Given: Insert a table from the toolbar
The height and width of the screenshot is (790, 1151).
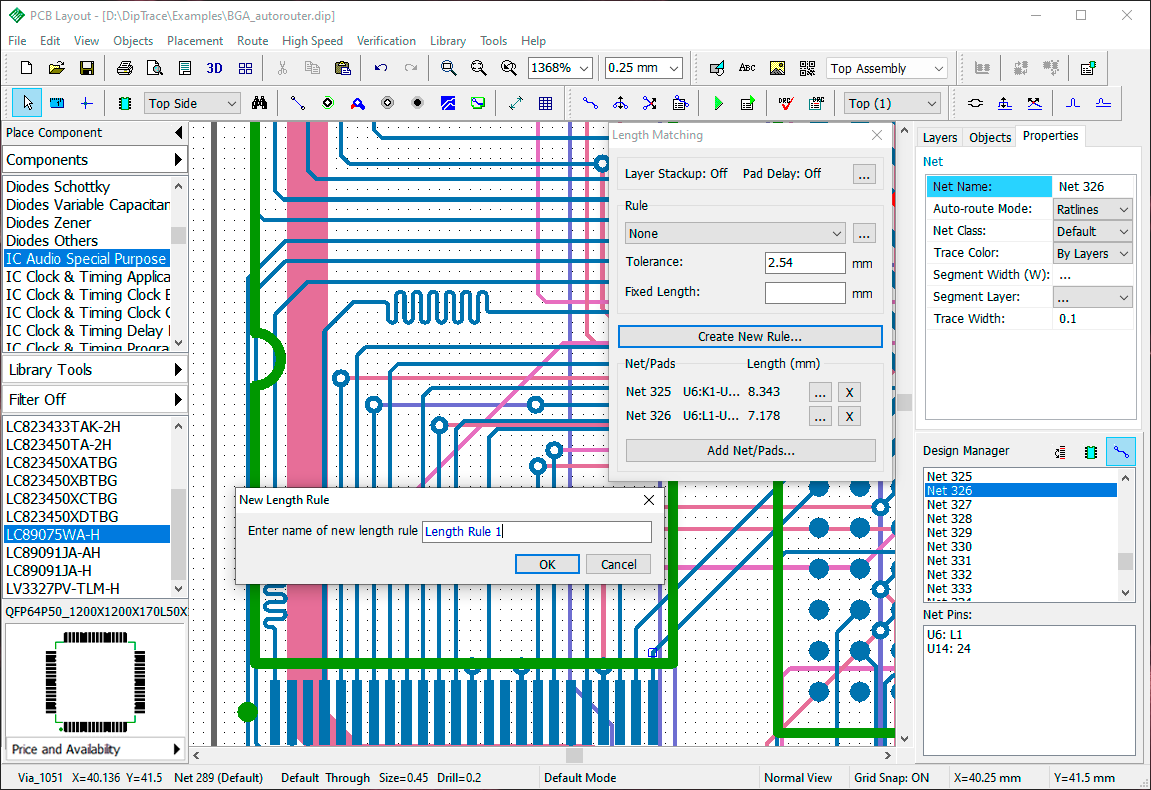Looking at the screenshot, I should pos(545,104).
